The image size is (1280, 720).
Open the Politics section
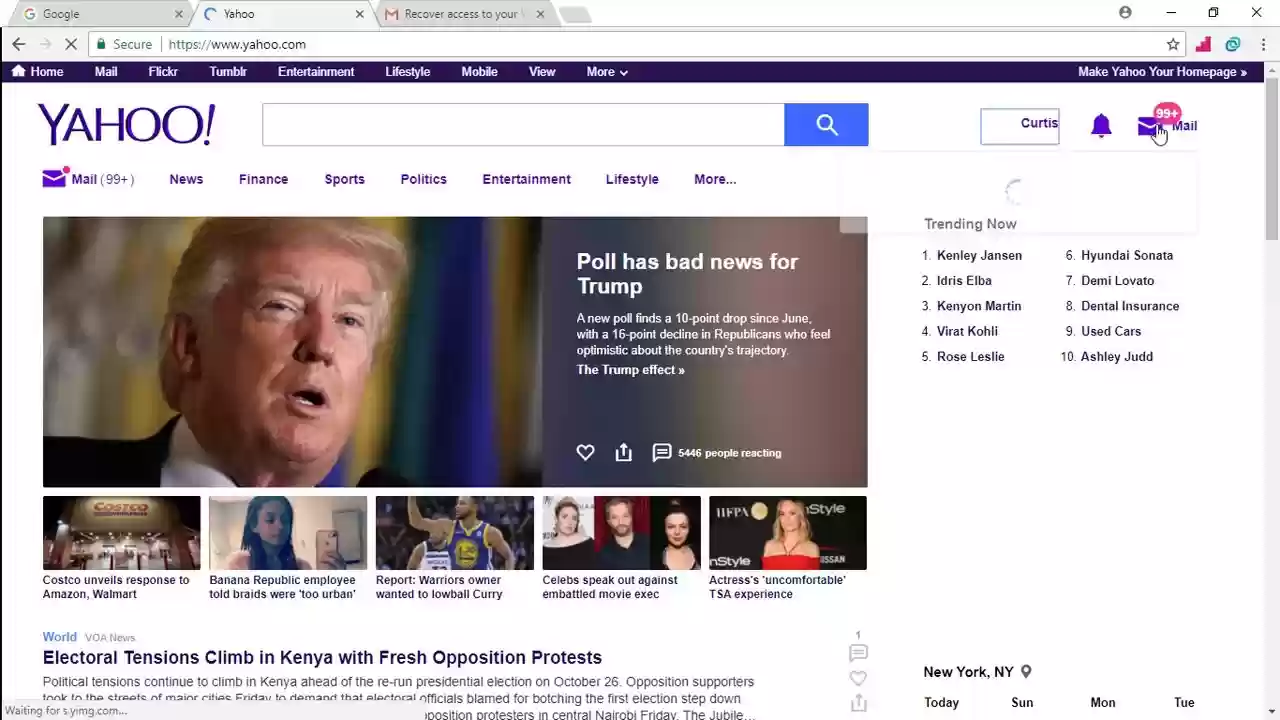[x=423, y=179]
